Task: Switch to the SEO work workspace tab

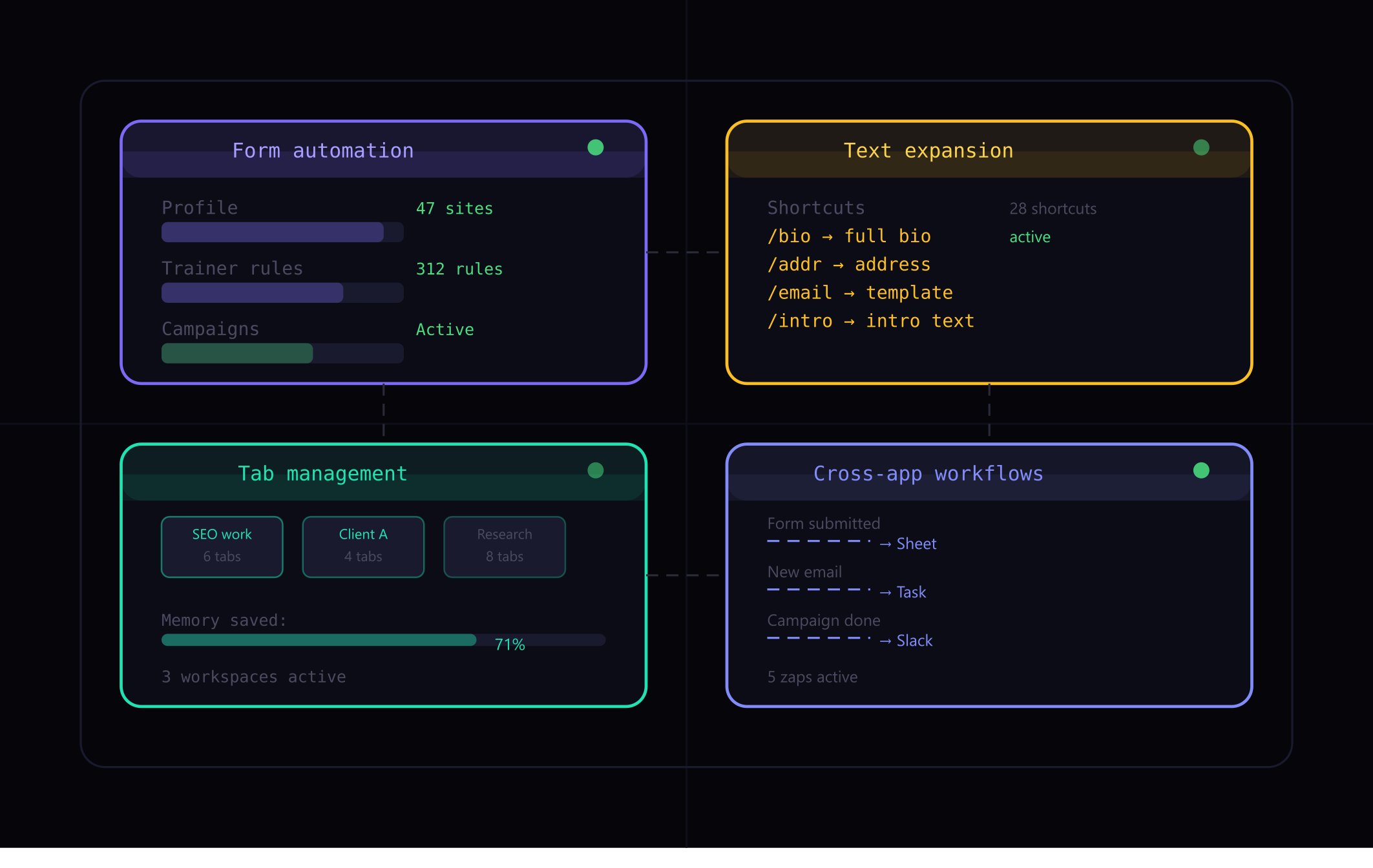Action: pos(222,546)
